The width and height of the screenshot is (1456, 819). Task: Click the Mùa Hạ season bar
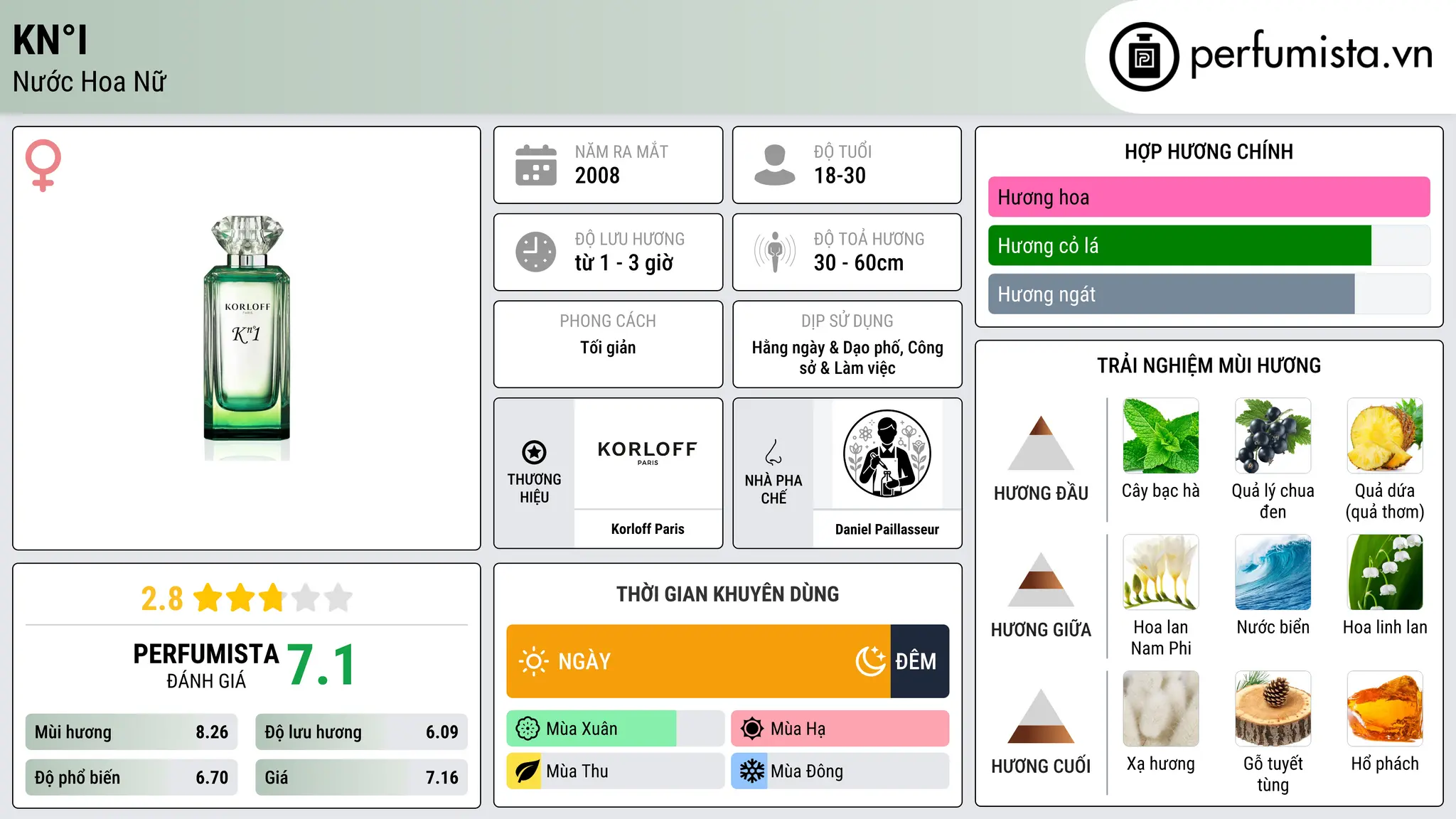[840, 729]
